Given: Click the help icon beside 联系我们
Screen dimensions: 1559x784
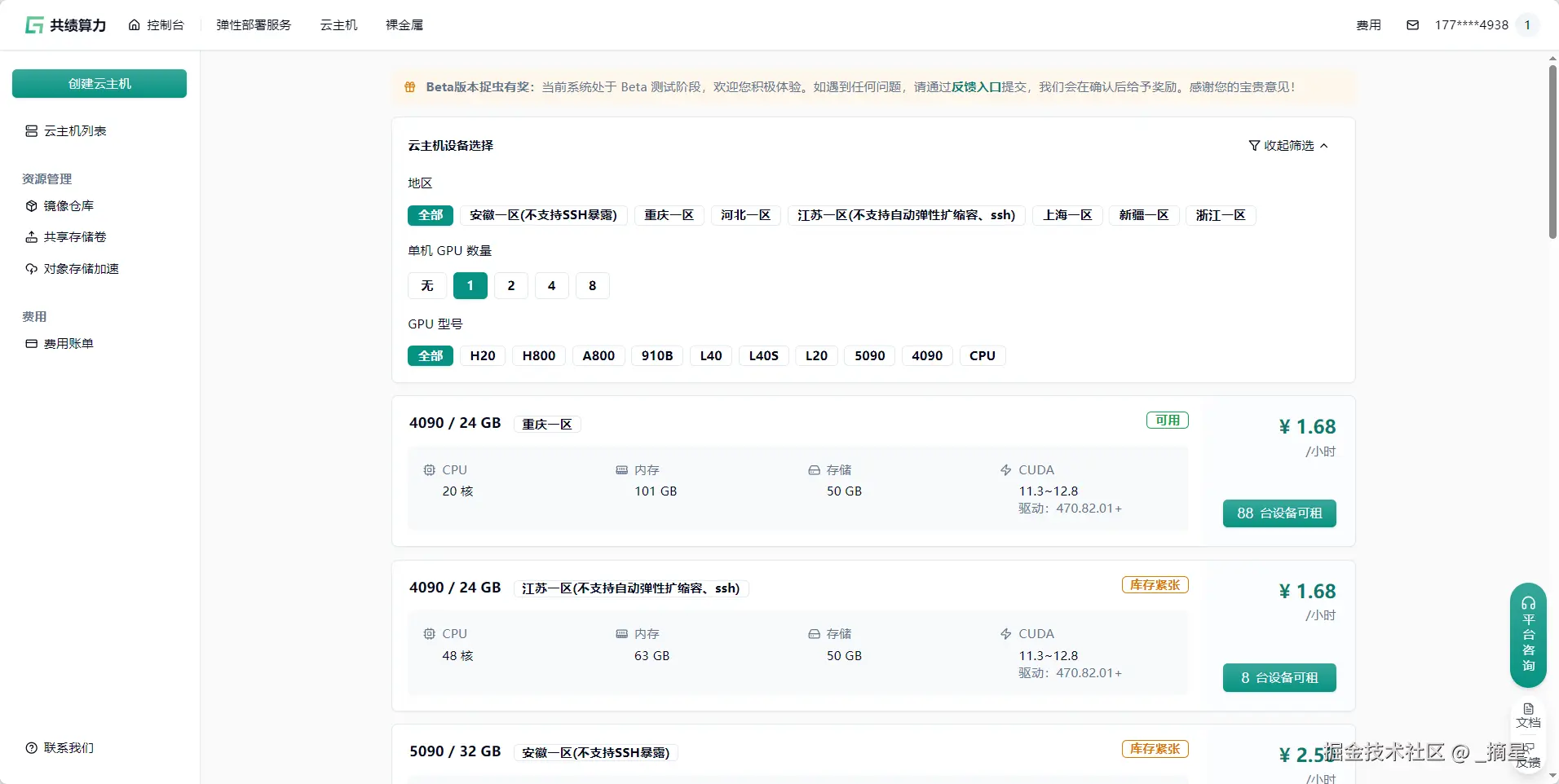Looking at the screenshot, I should click(32, 748).
